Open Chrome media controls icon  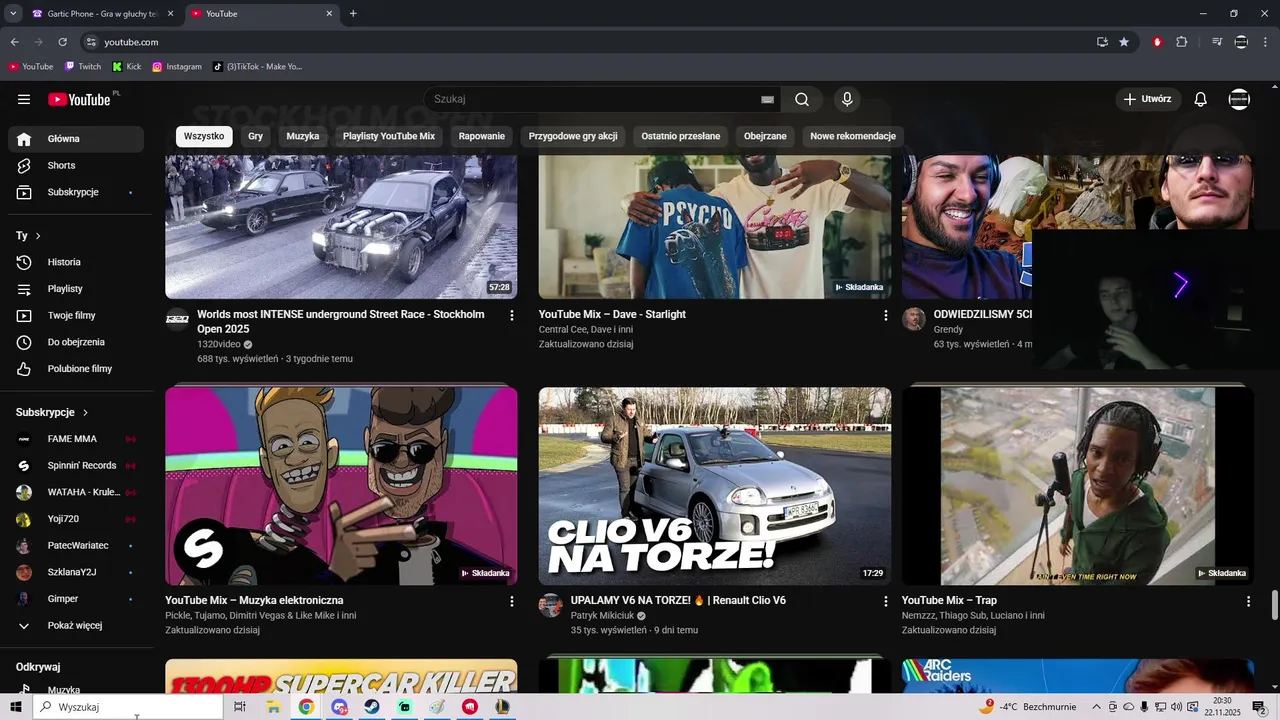[x=1217, y=42]
